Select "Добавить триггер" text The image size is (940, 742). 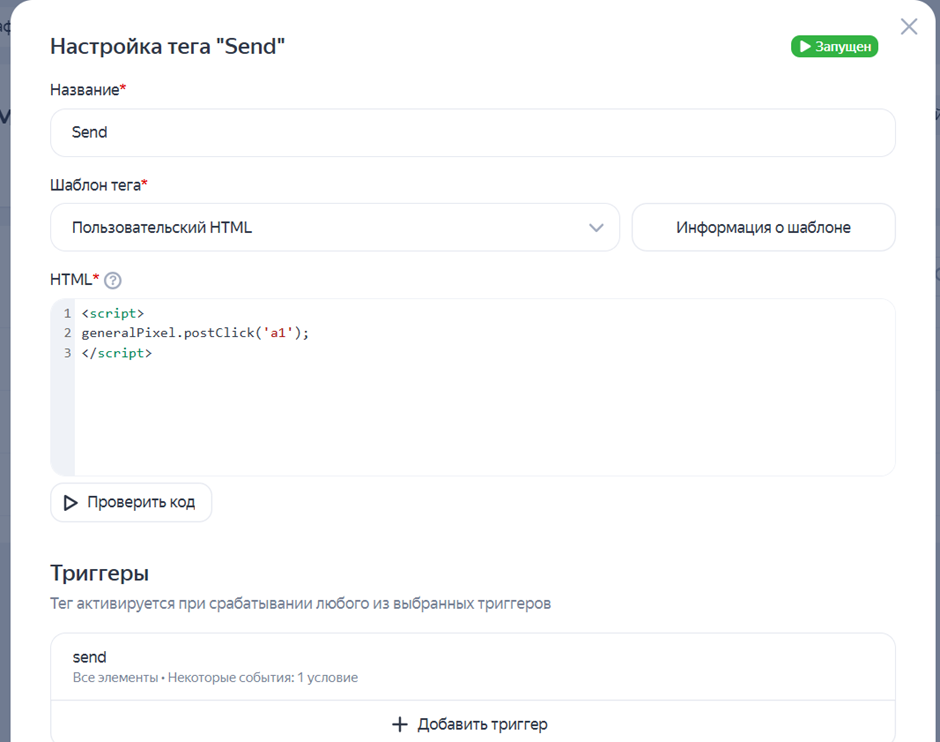pos(482,724)
